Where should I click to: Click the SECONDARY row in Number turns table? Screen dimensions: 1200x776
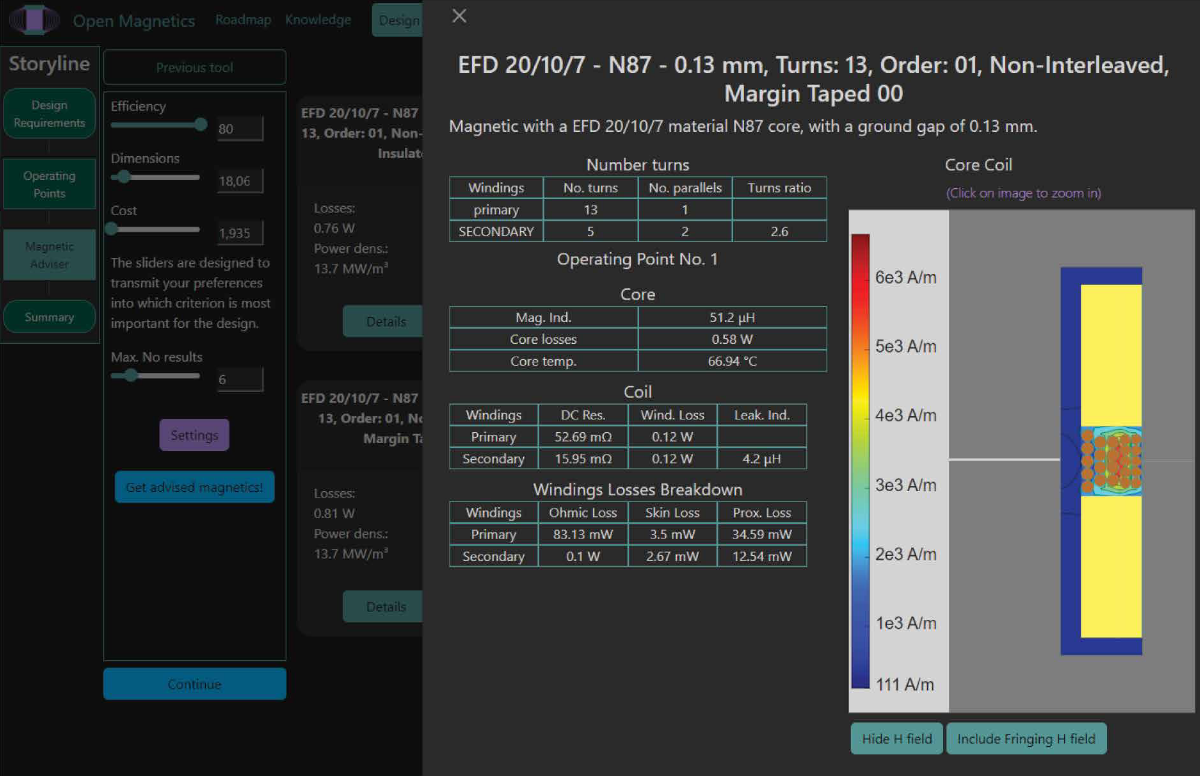pos(638,231)
